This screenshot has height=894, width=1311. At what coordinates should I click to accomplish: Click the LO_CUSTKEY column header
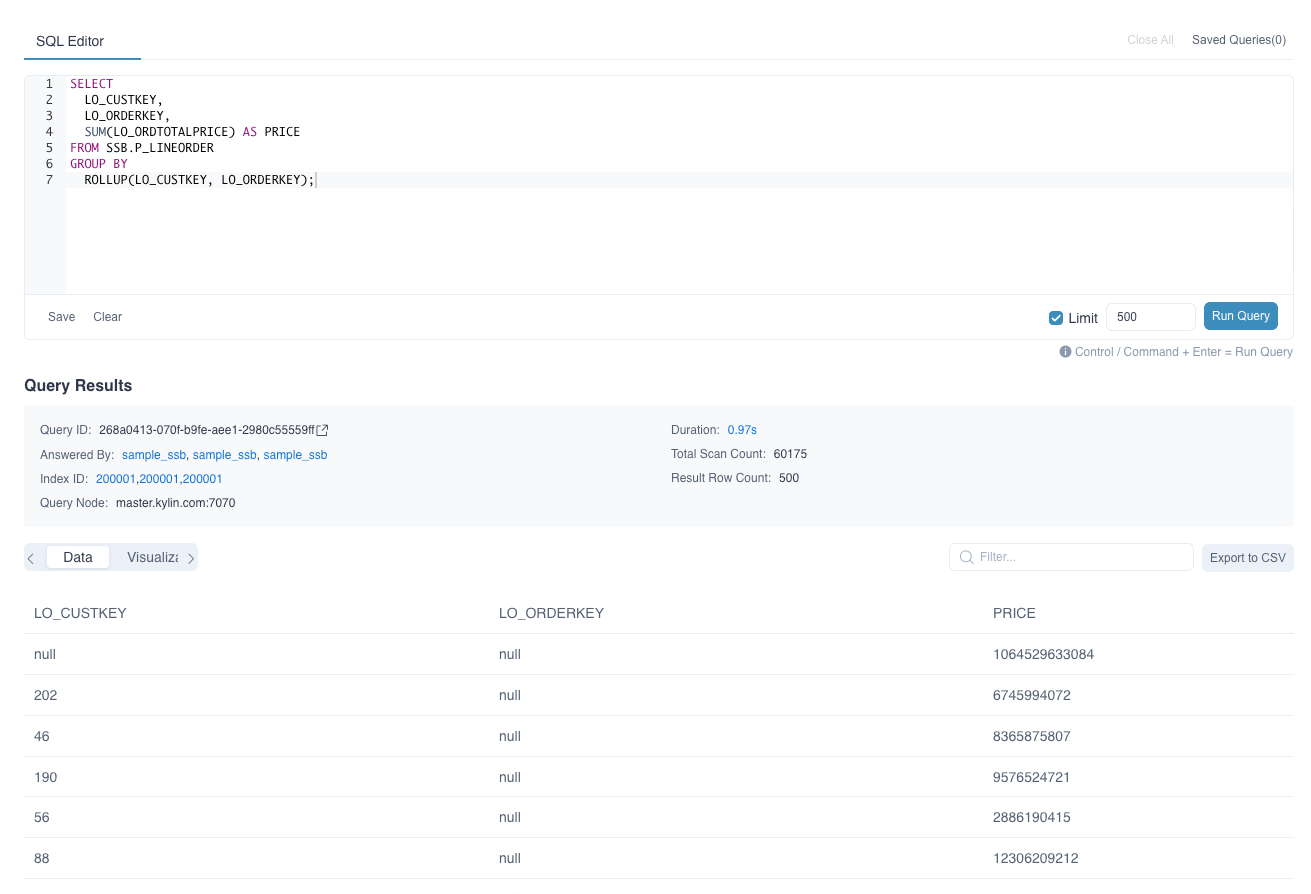tap(80, 613)
